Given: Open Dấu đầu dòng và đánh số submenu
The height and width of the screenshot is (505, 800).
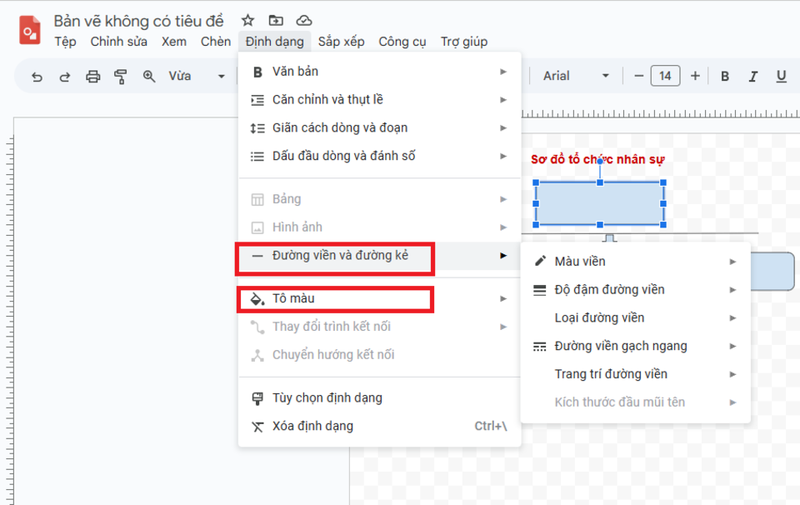Looking at the screenshot, I should coord(380,156).
